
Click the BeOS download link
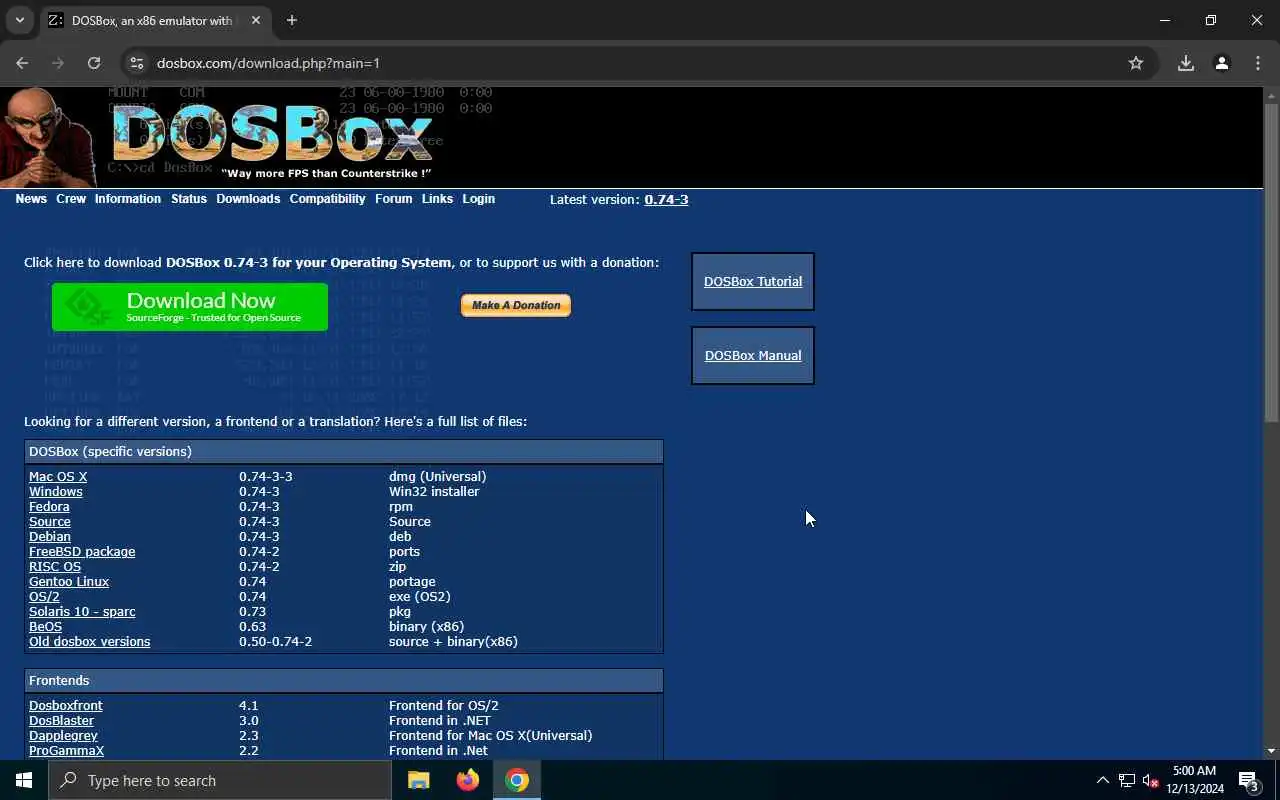click(45, 627)
